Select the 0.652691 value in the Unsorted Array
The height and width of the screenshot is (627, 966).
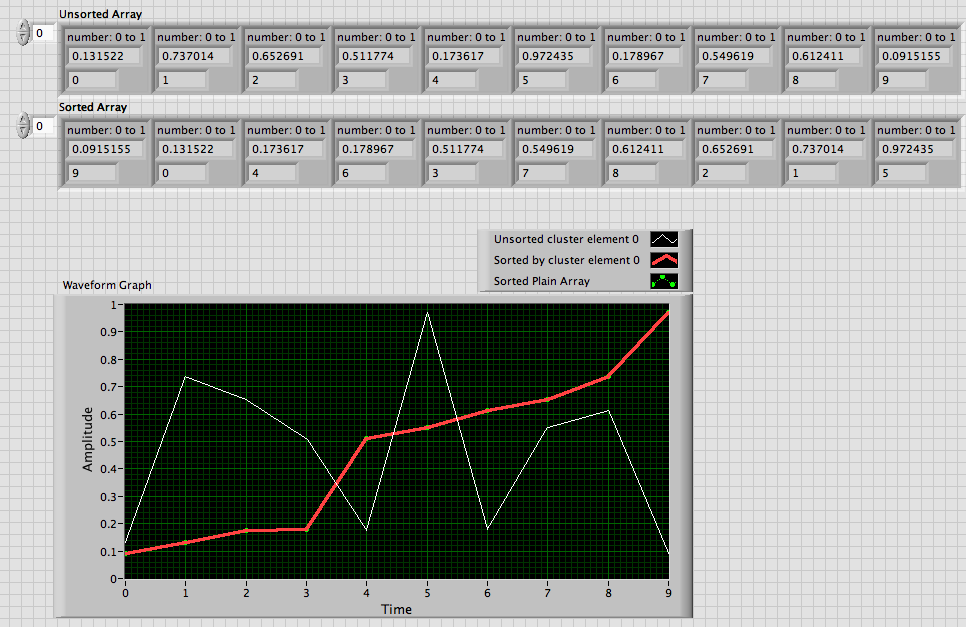tap(284, 56)
